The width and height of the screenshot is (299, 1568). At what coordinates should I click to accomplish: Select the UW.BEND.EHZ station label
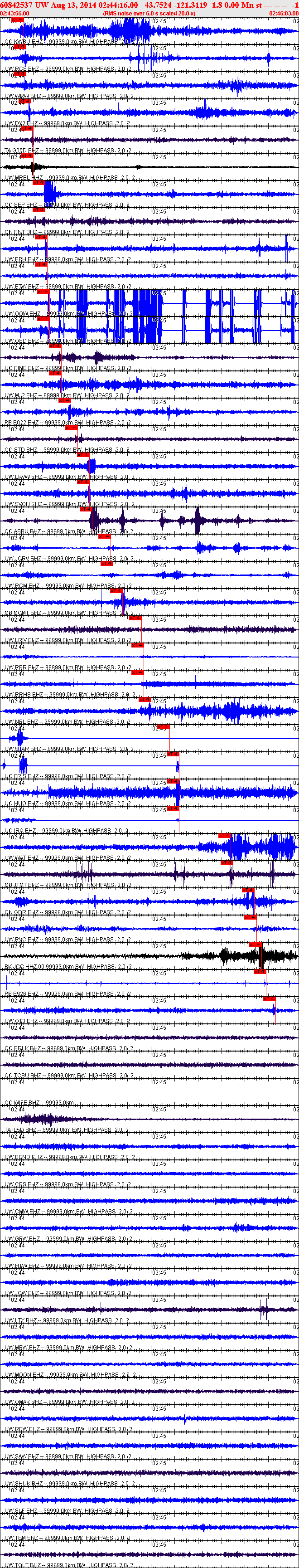point(70,1157)
